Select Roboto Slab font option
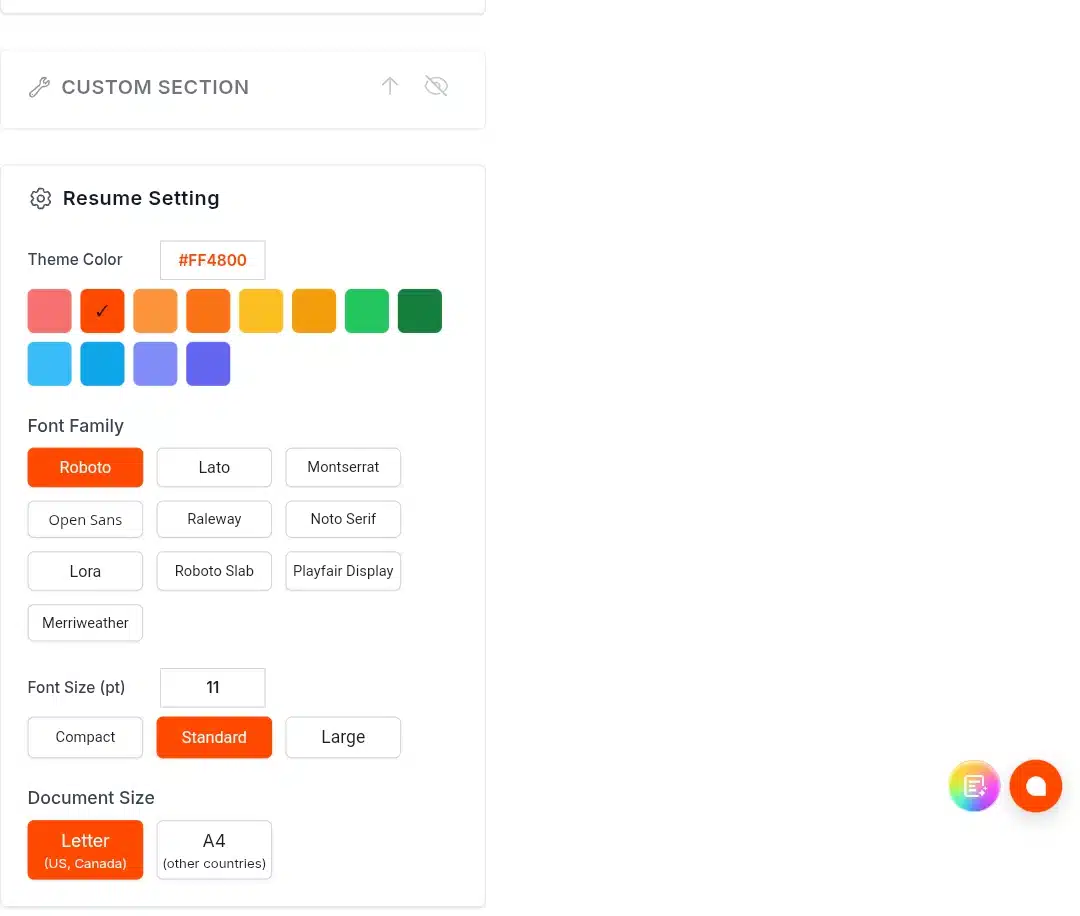Screen dimensions: 1080x916 pyautogui.click(x=214, y=571)
